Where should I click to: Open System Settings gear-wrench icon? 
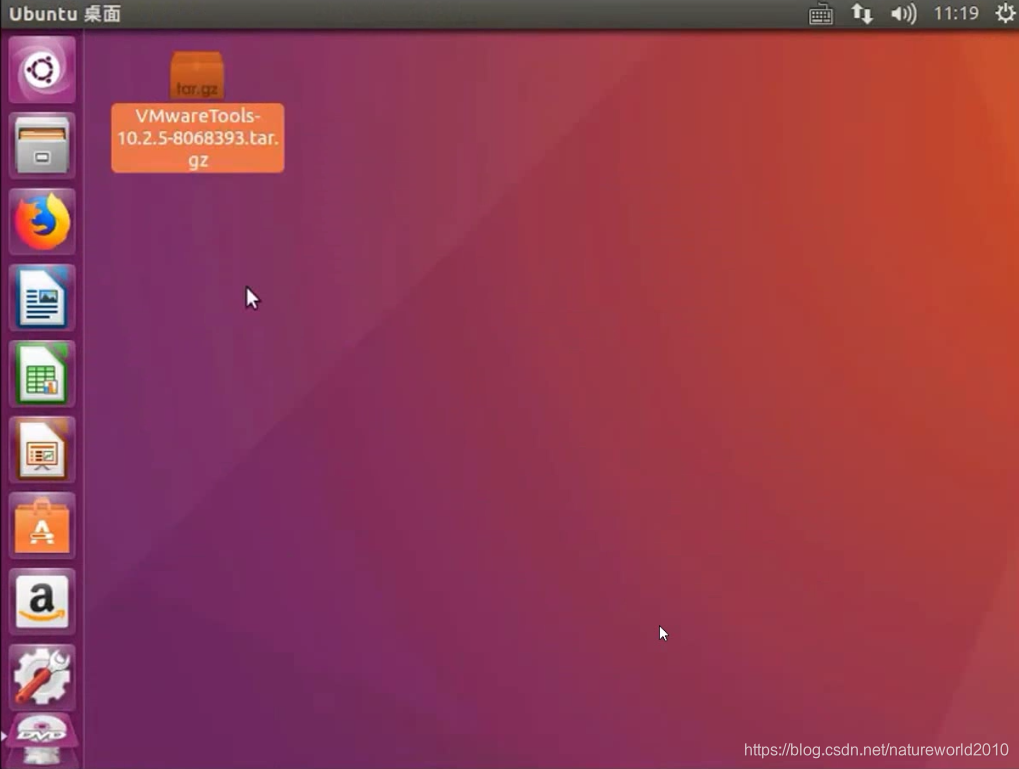[x=42, y=677]
